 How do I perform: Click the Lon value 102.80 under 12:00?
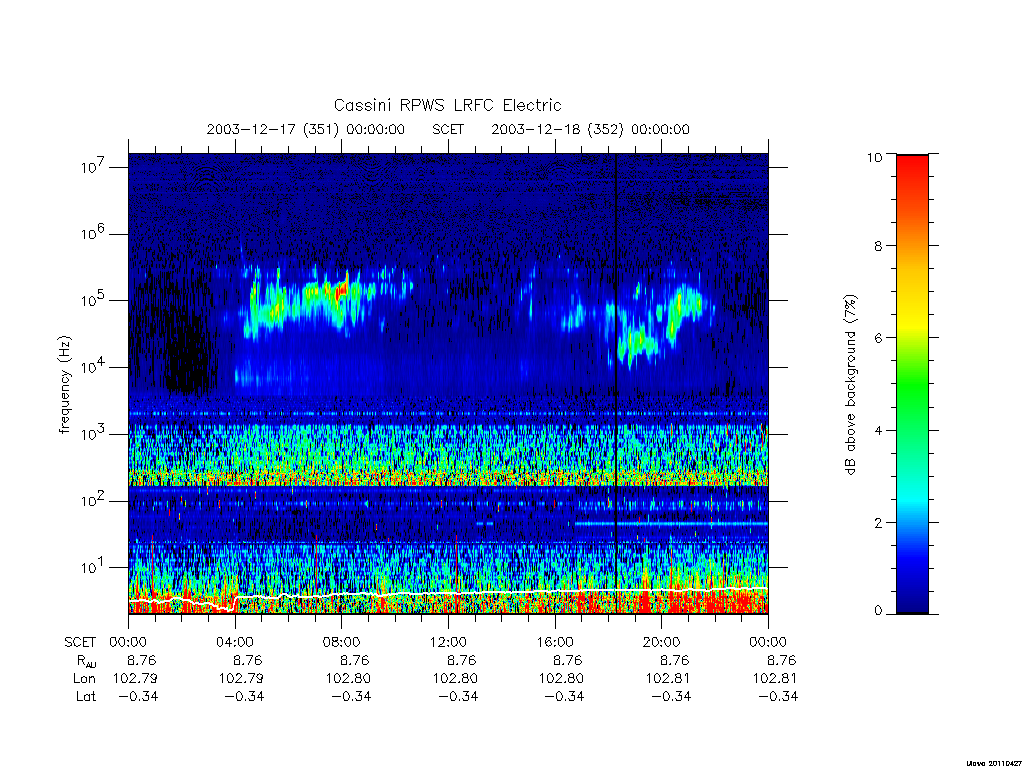click(455, 679)
